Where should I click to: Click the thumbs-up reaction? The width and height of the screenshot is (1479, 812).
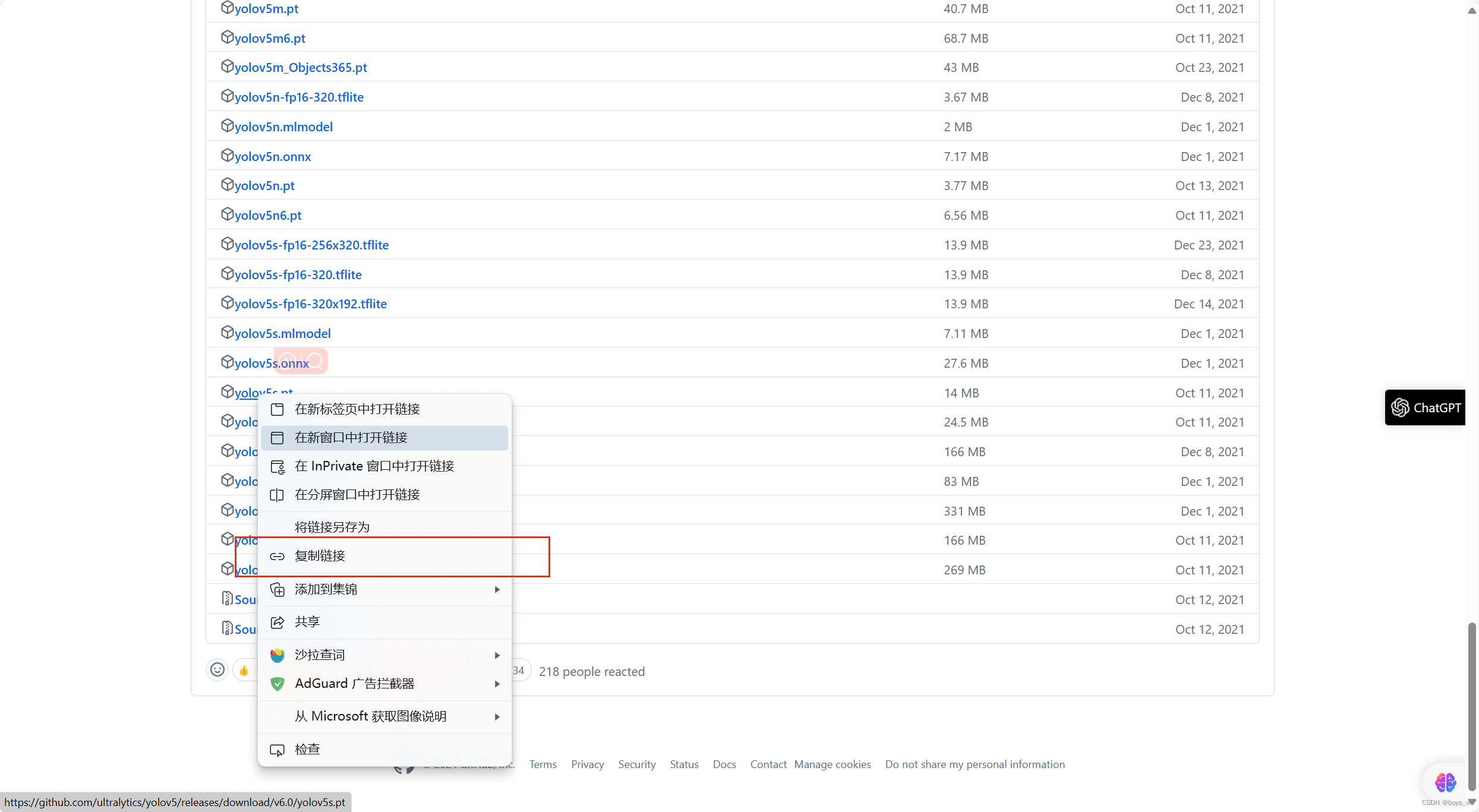click(244, 670)
